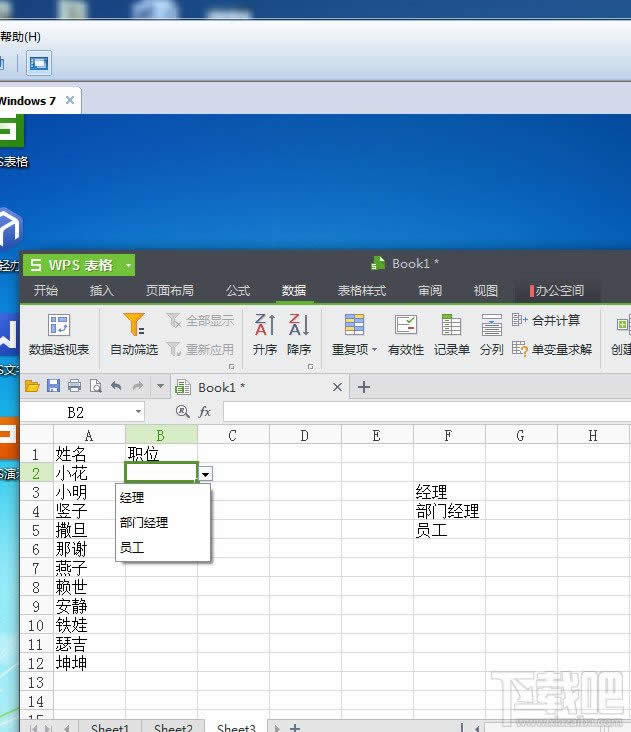
Task: Select the Windows 7 VM tab
Action: point(28,100)
